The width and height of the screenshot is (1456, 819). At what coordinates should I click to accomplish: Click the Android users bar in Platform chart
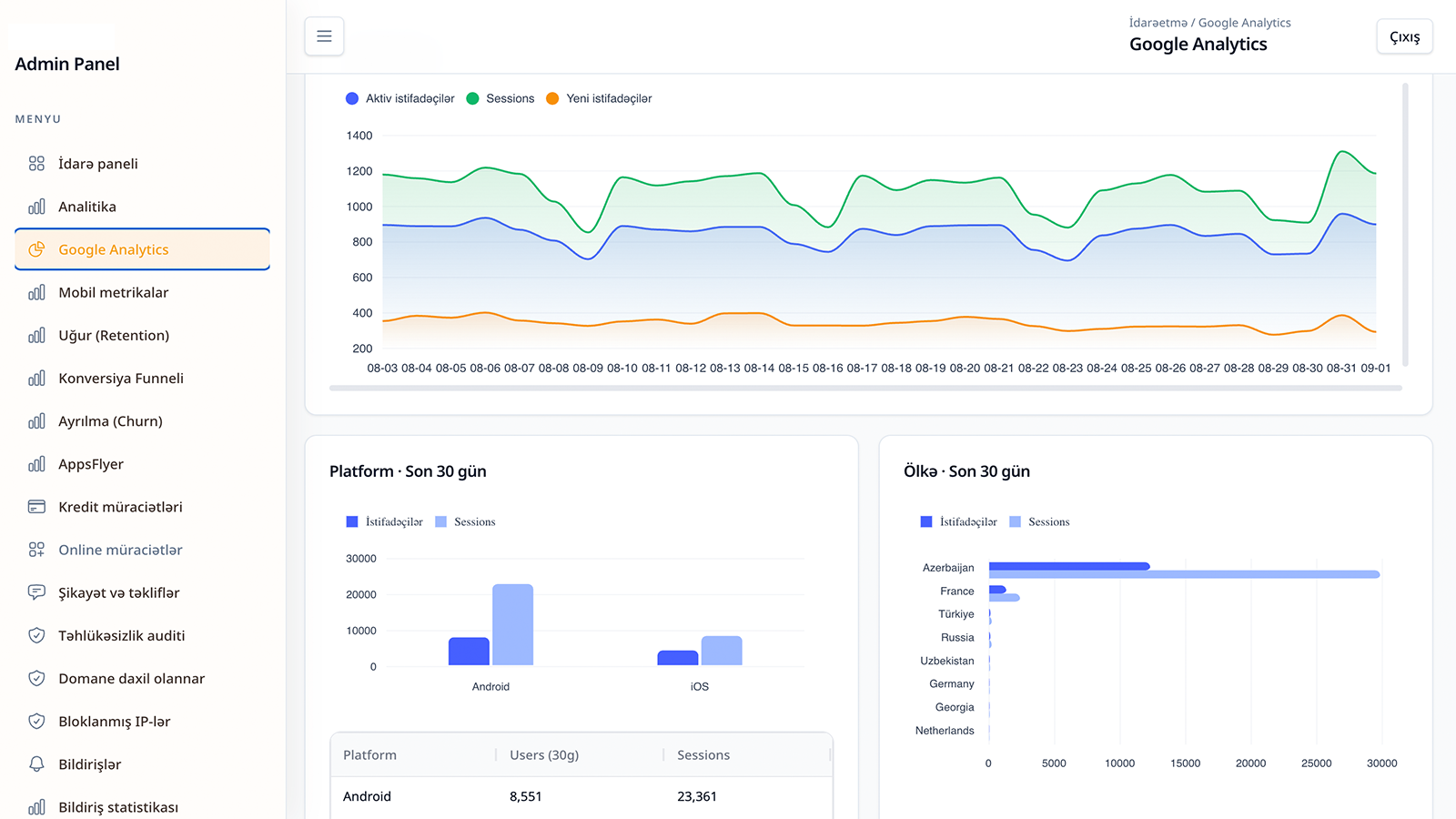(469, 652)
